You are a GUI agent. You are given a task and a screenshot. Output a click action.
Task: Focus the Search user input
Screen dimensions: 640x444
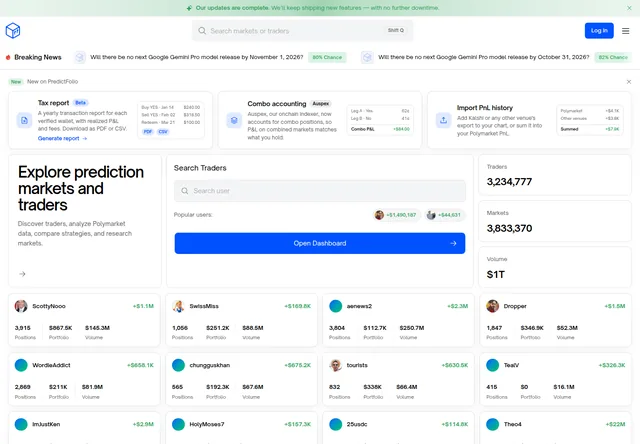click(x=320, y=191)
